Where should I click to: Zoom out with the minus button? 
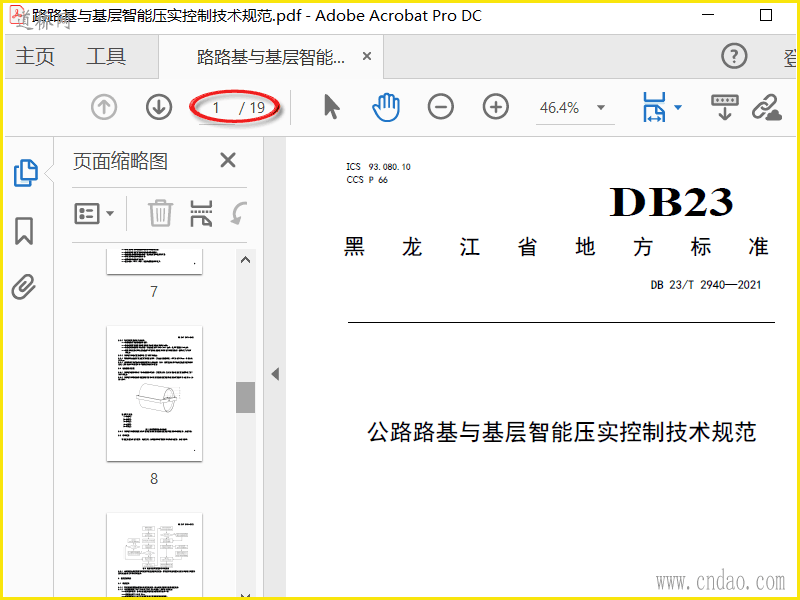click(441, 107)
